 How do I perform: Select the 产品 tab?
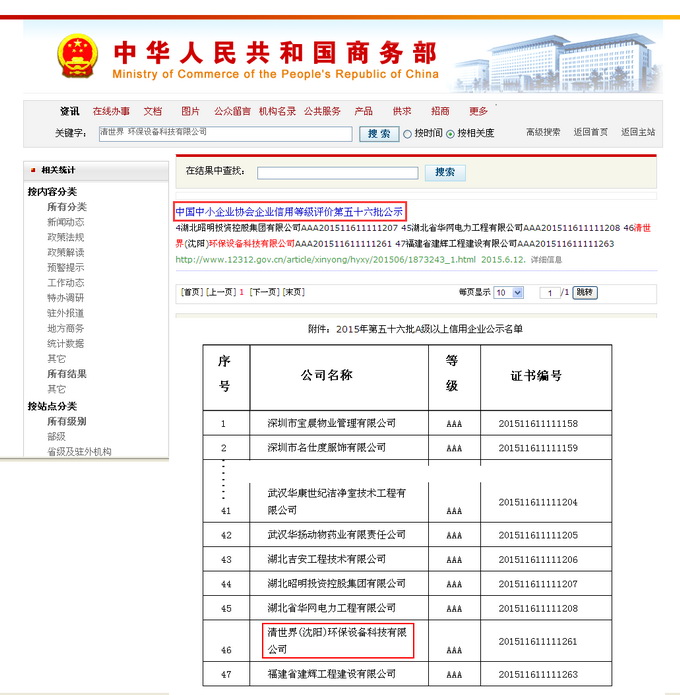pos(363,111)
